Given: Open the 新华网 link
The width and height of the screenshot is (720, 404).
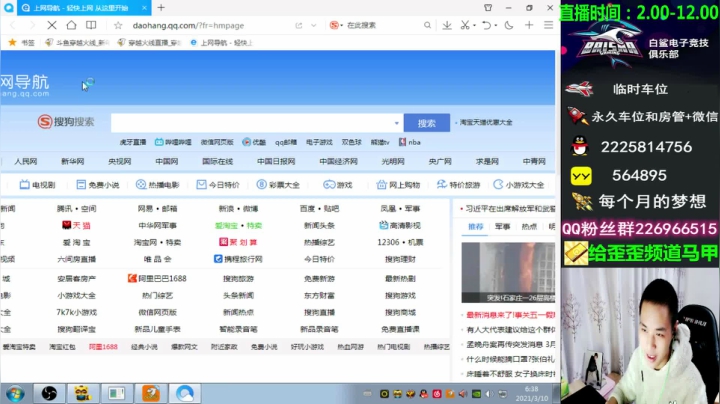Looking at the screenshot, I should [73, 161].
